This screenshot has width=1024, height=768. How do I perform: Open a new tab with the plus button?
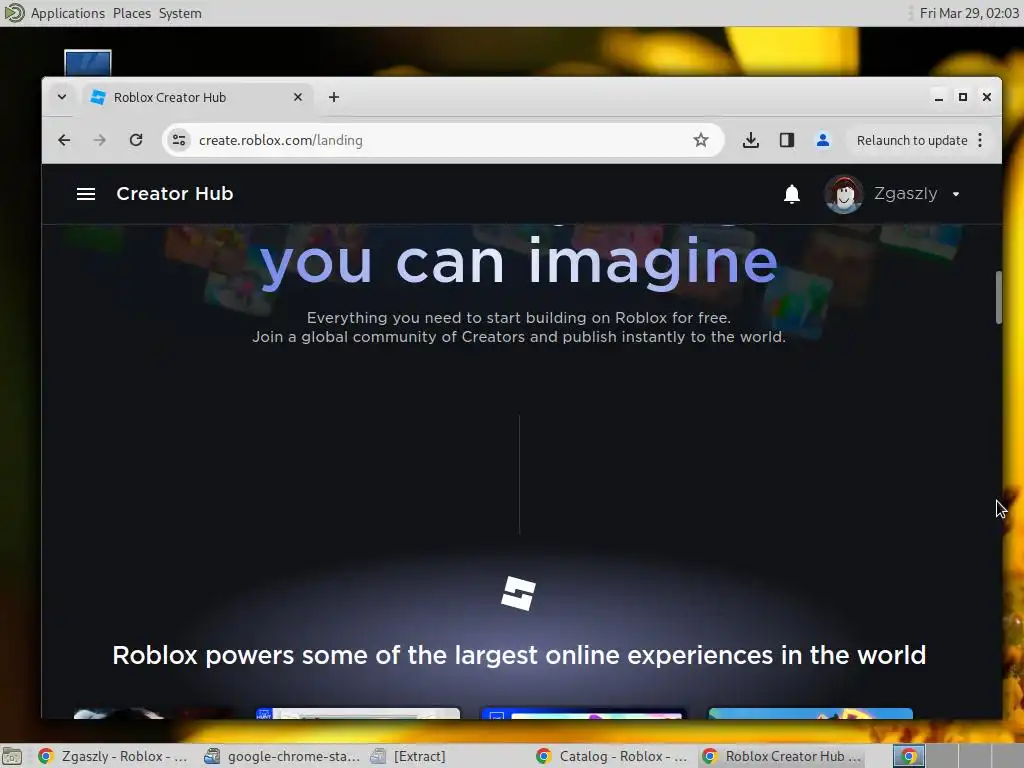[334, 97]
